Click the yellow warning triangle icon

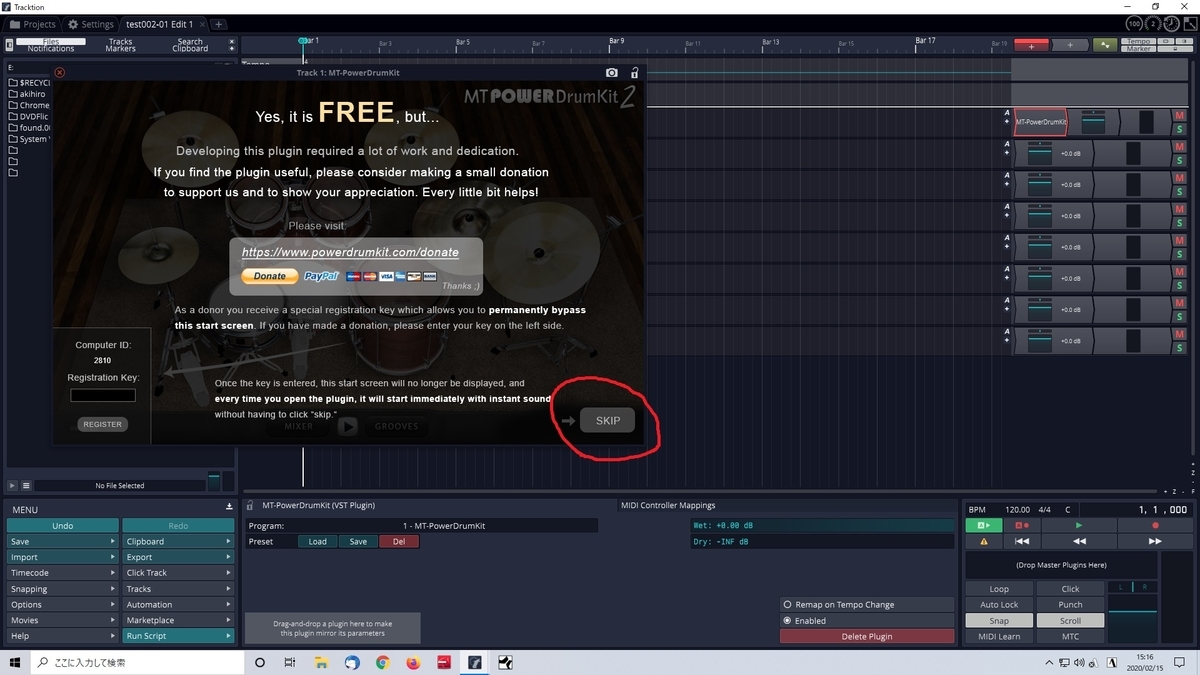point(984,541)
